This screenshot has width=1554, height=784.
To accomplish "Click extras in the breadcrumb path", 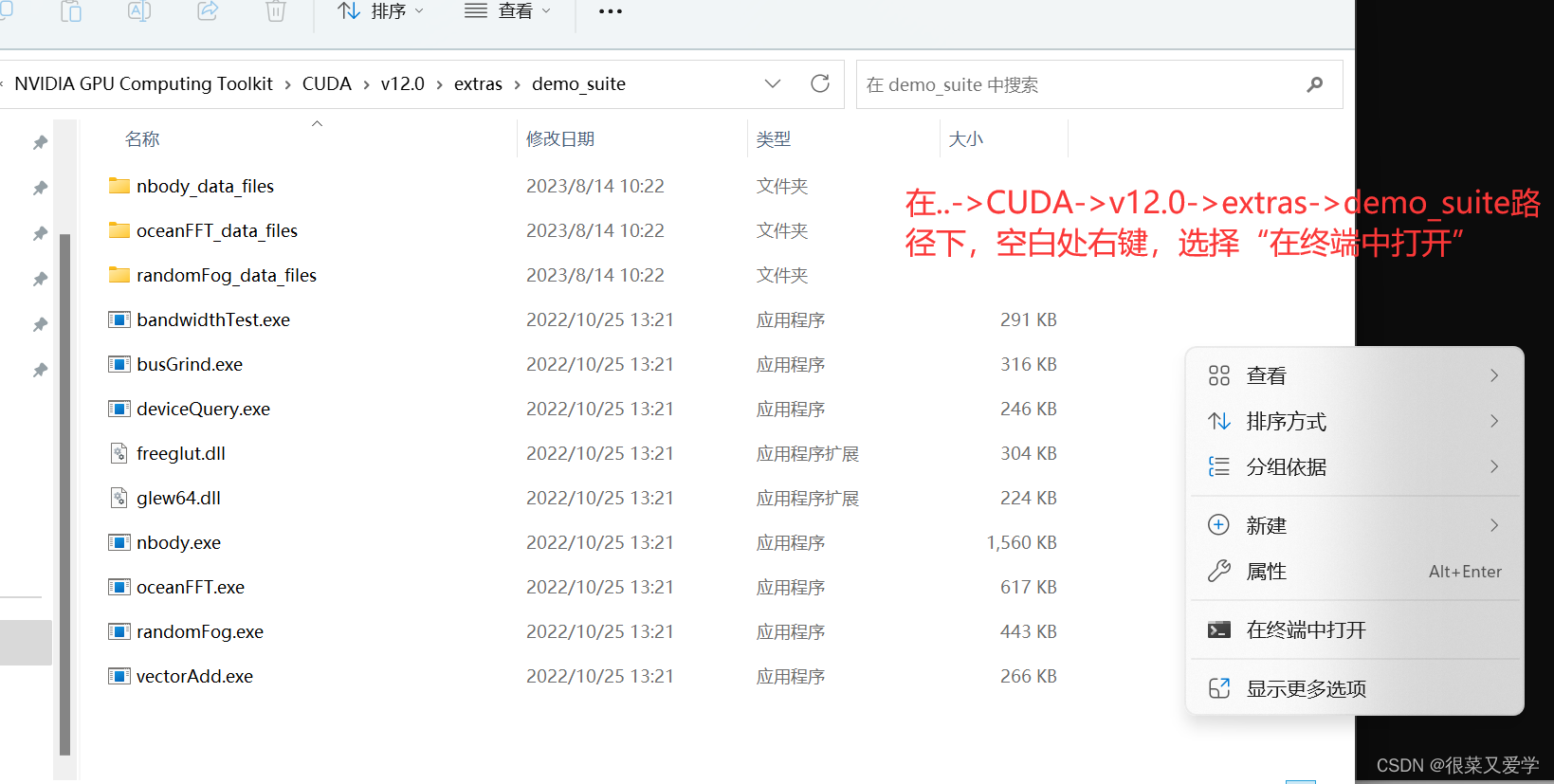I will [478, 83].
